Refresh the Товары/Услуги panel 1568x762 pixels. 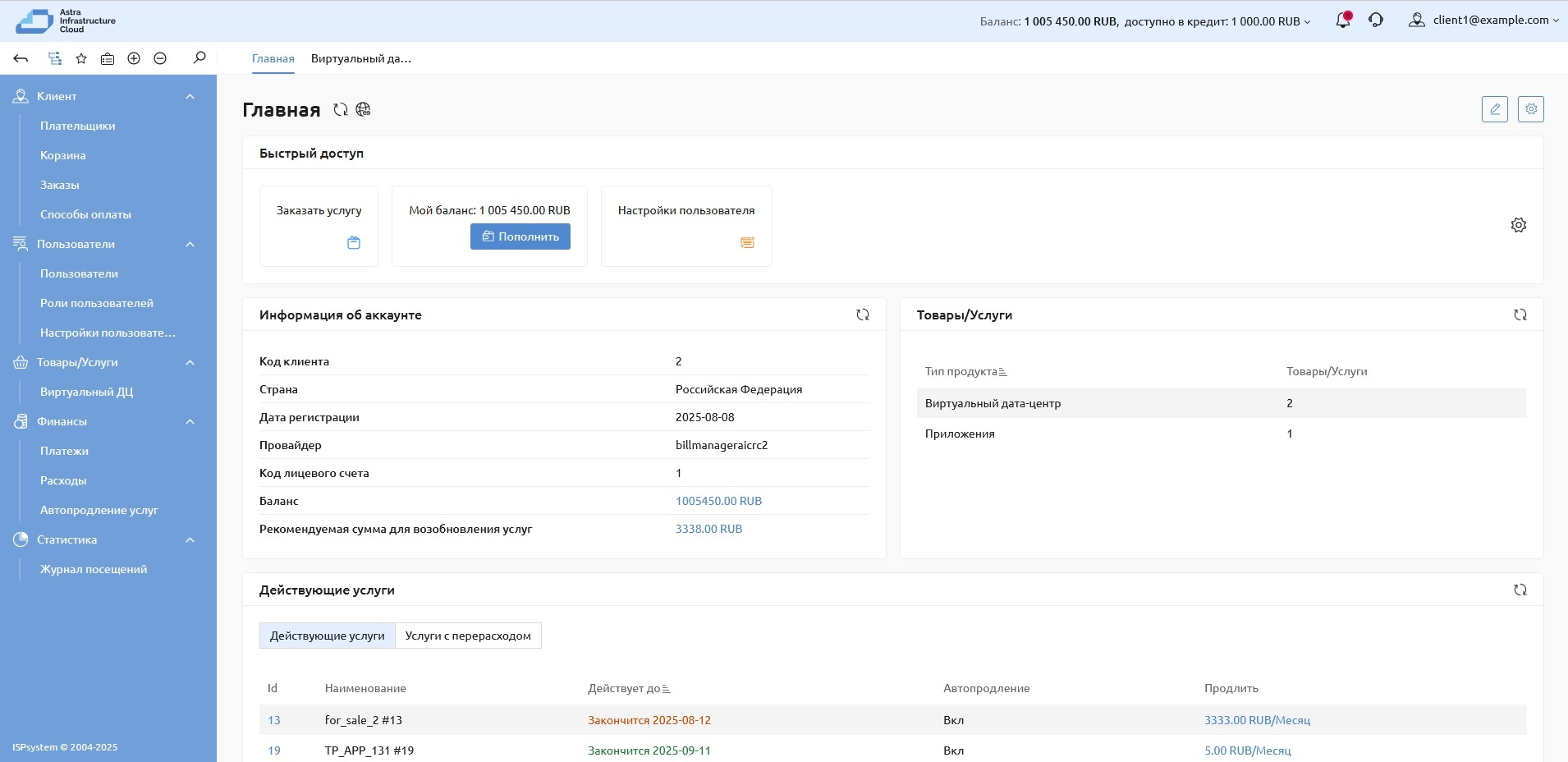(x=1520, y=314)
